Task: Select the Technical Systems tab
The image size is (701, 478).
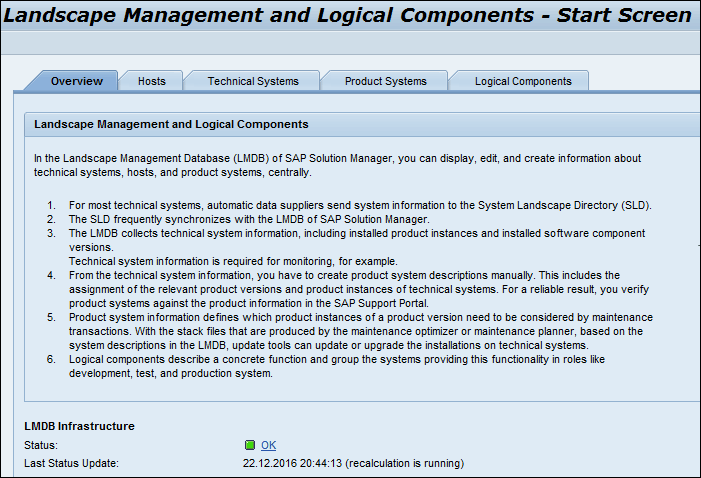Action: tap(253, 81)
